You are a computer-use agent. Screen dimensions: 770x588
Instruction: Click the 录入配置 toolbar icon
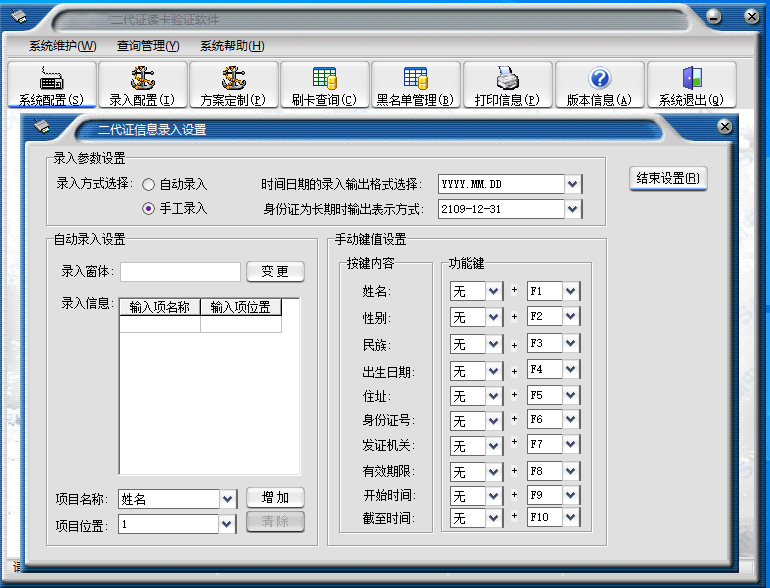point(142,78)
